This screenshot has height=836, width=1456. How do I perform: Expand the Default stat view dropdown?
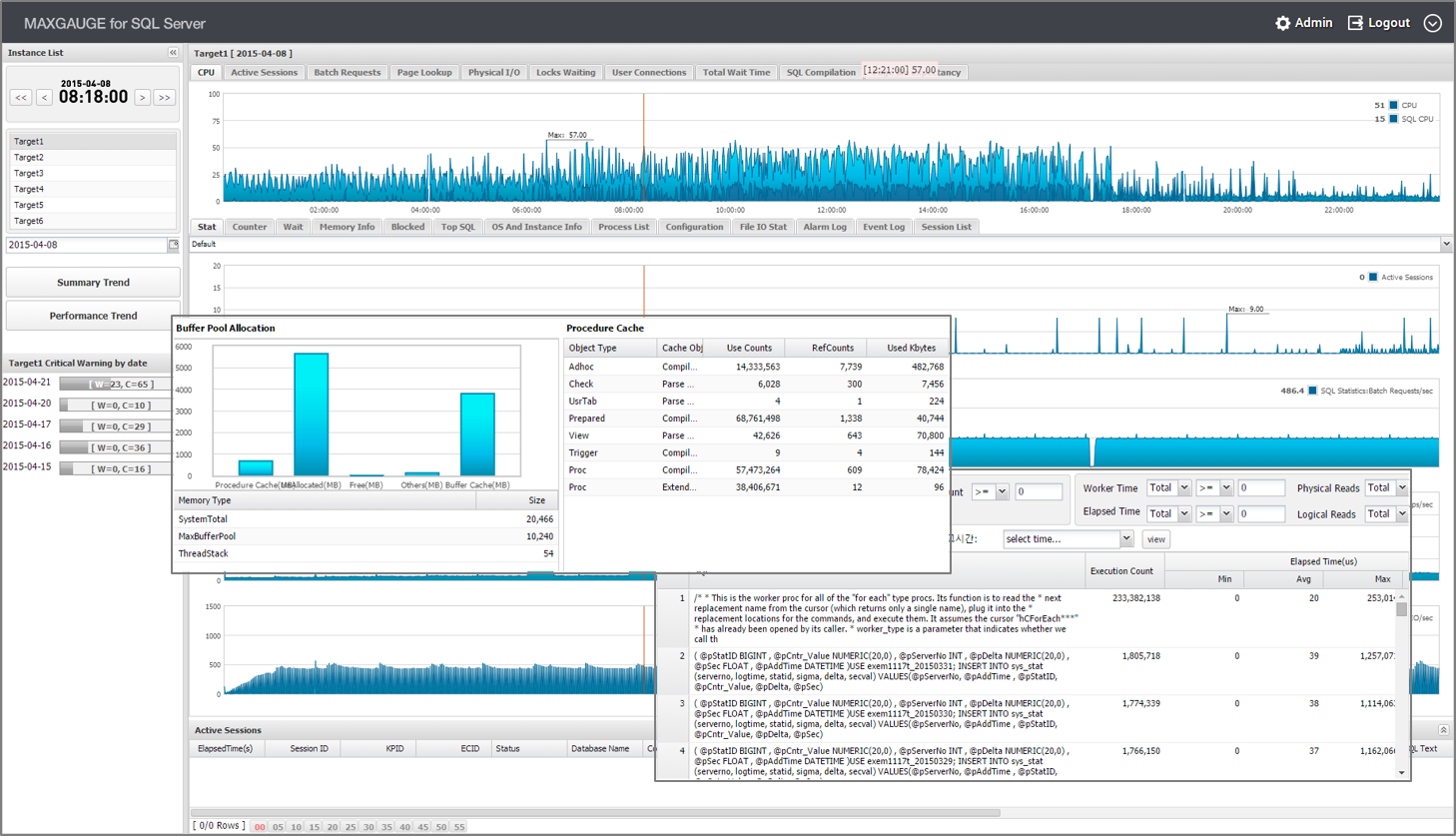click(x=1446, y=244)
